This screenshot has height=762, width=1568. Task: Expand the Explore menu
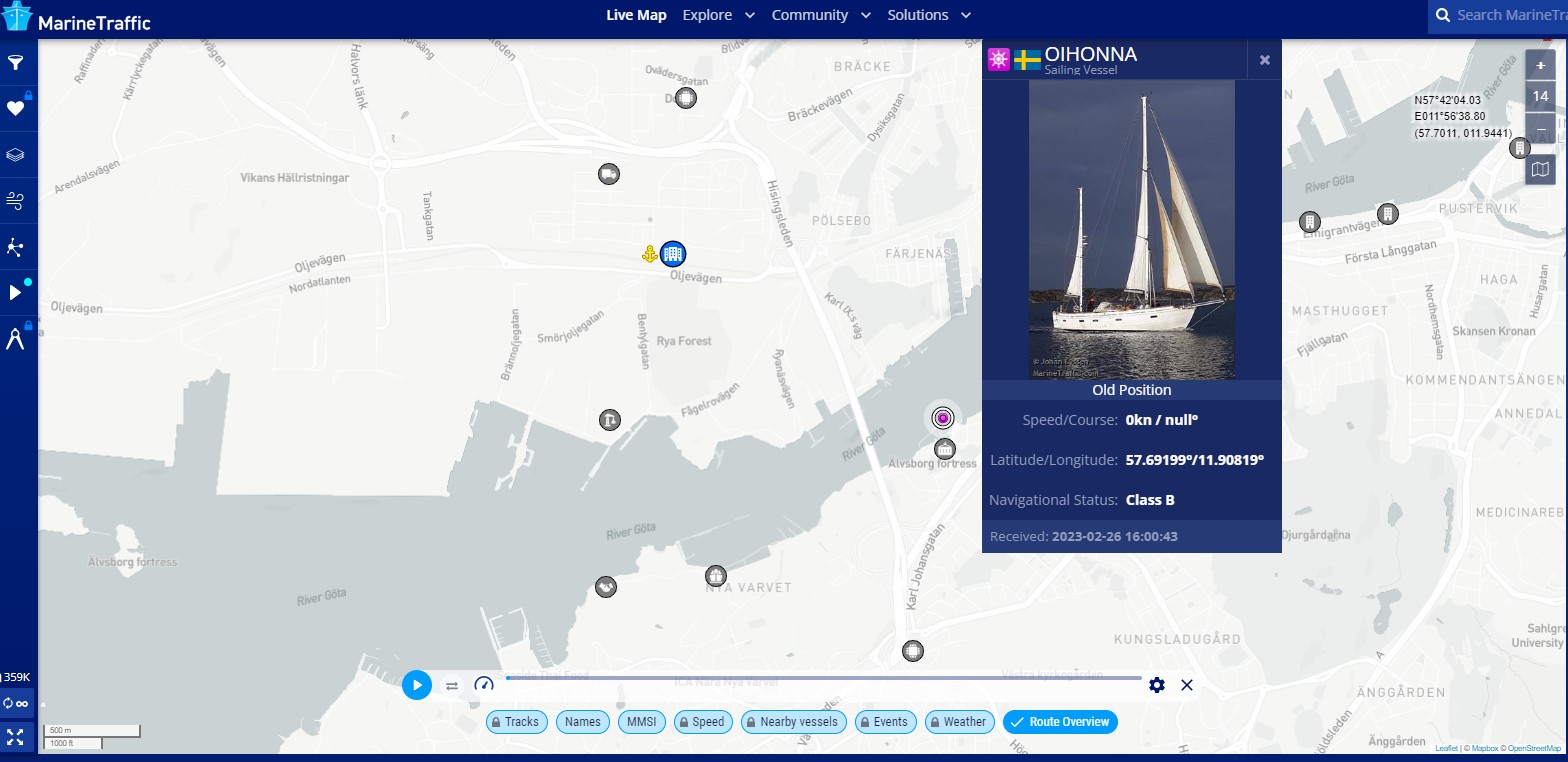(718, 15)
